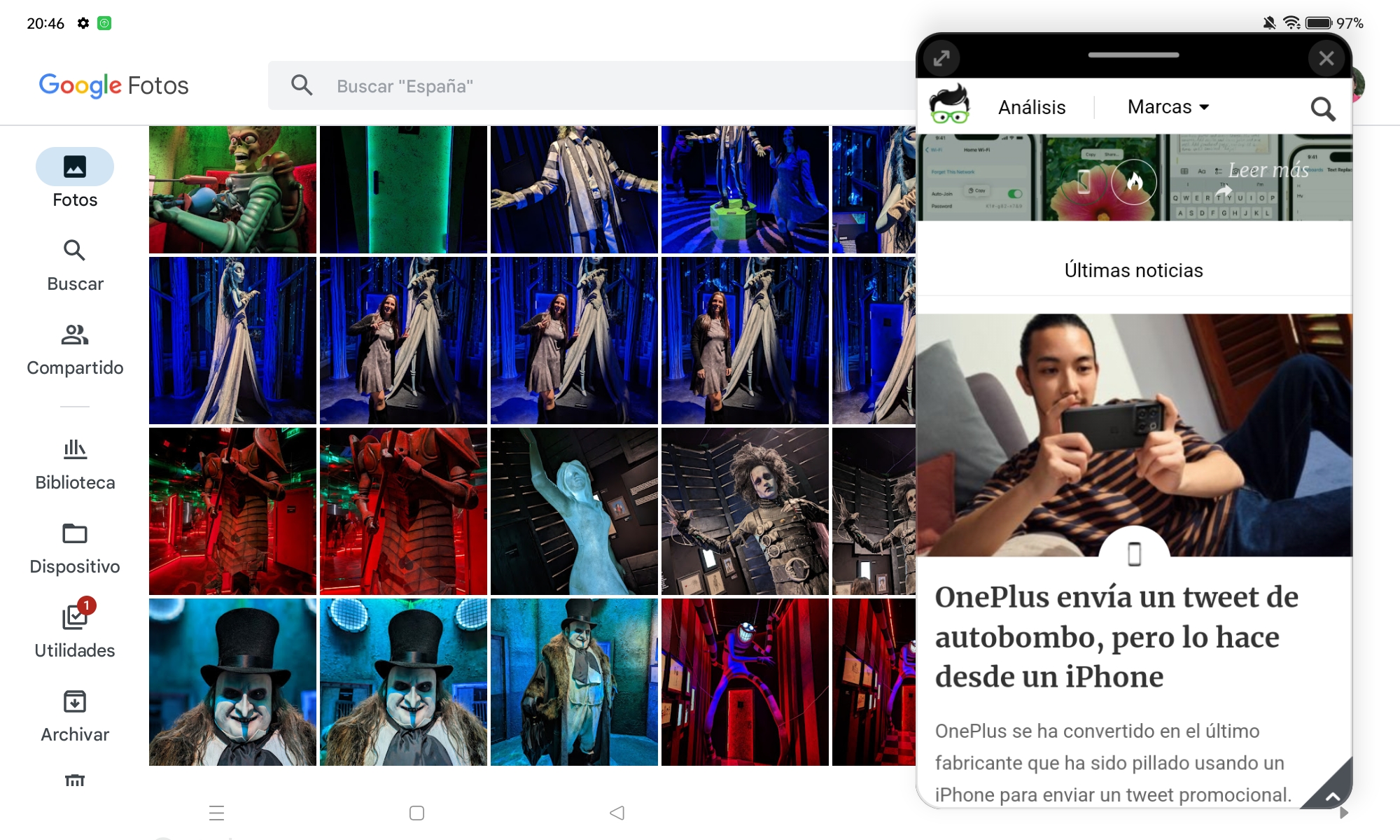Tap the Android recents menu button
The height and width of the screenshot is (840, 1400).
click(216, 813)
